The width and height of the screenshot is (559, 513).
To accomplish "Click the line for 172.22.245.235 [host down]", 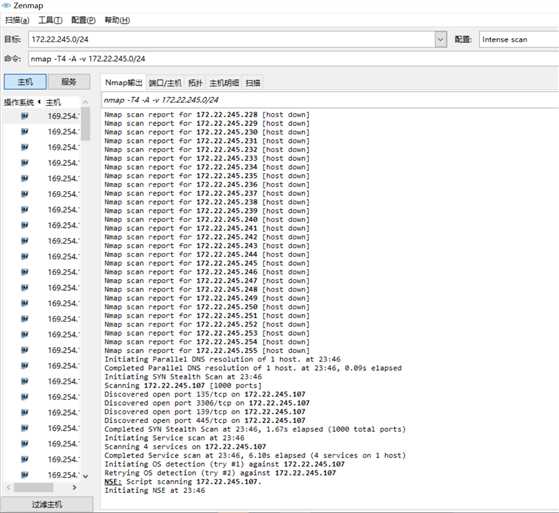I will 207,176.
